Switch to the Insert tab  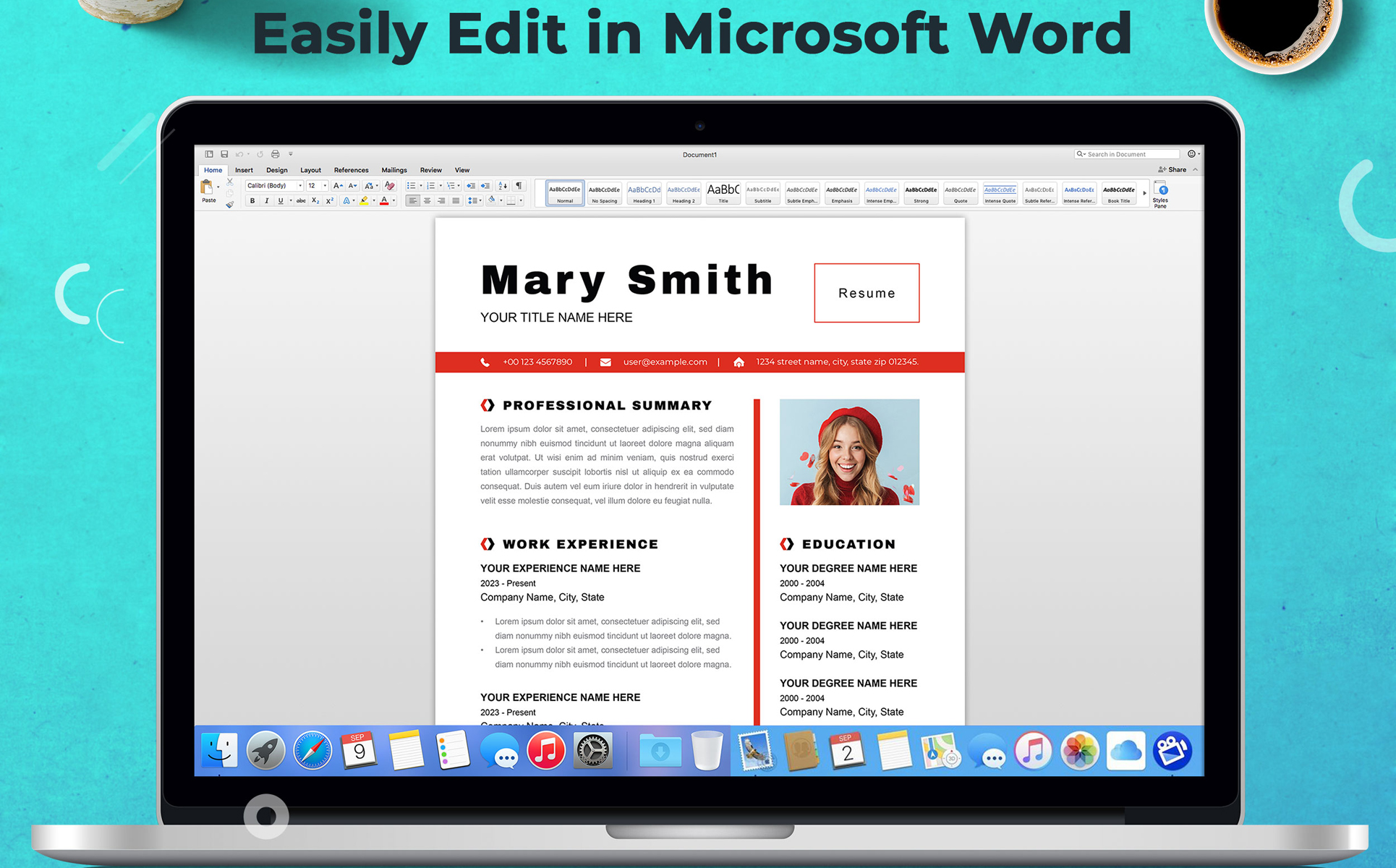[244, 170]
